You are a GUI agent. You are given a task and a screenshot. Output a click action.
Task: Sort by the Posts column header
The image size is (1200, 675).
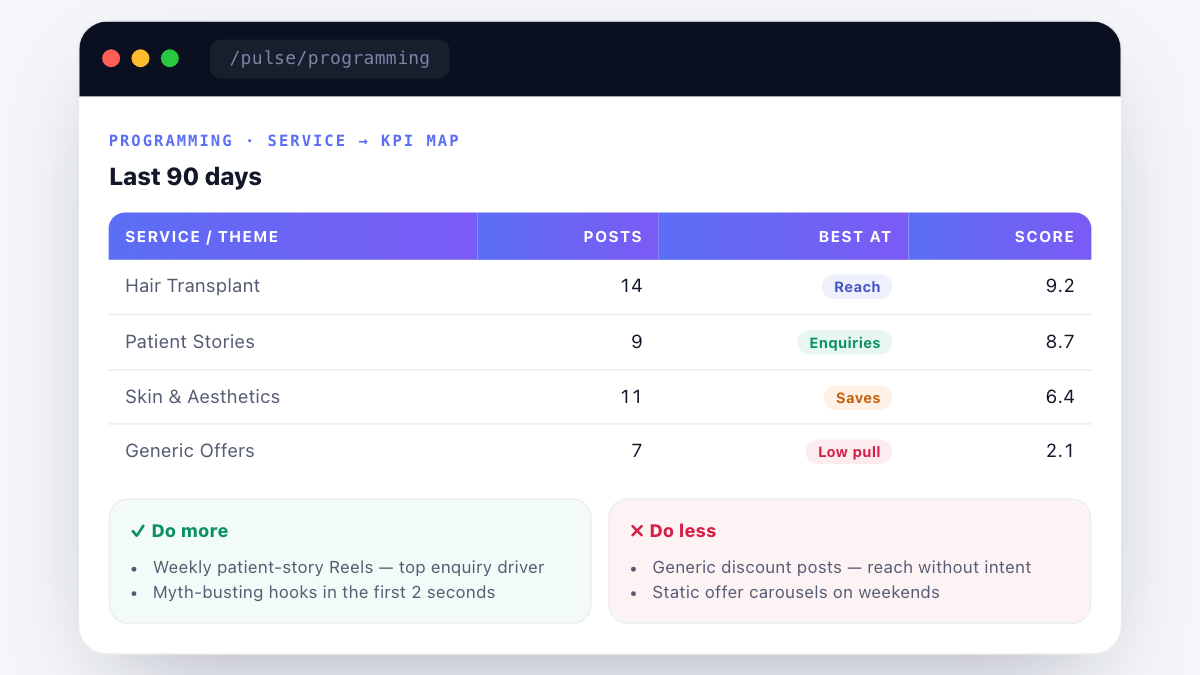[568, 237]
